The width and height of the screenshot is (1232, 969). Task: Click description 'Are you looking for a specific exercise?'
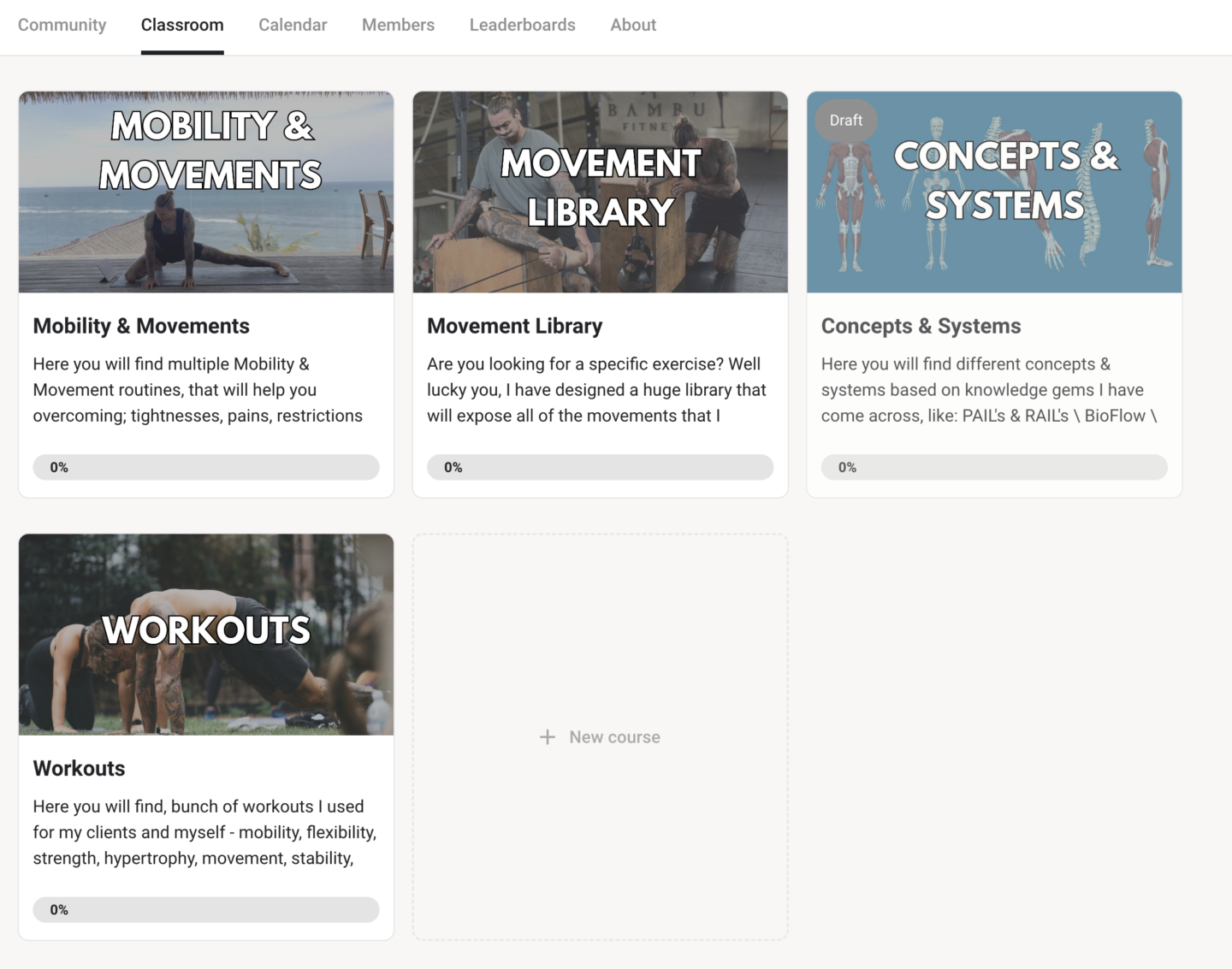pyautogui.click(x=596, y=390)
